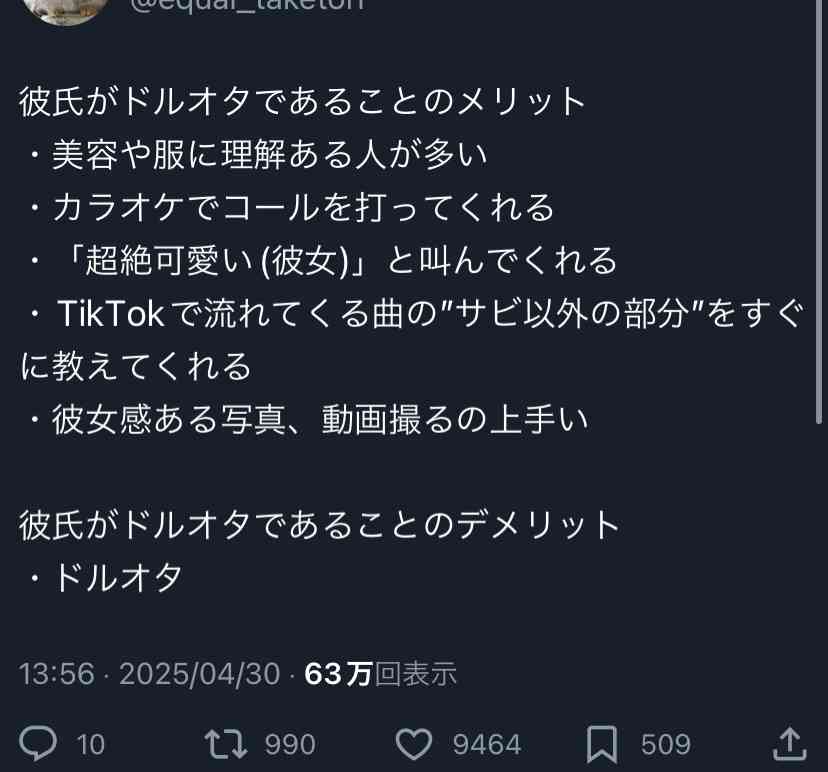
Task: Click the 13:56 timestamp
Action: (57, 674)
